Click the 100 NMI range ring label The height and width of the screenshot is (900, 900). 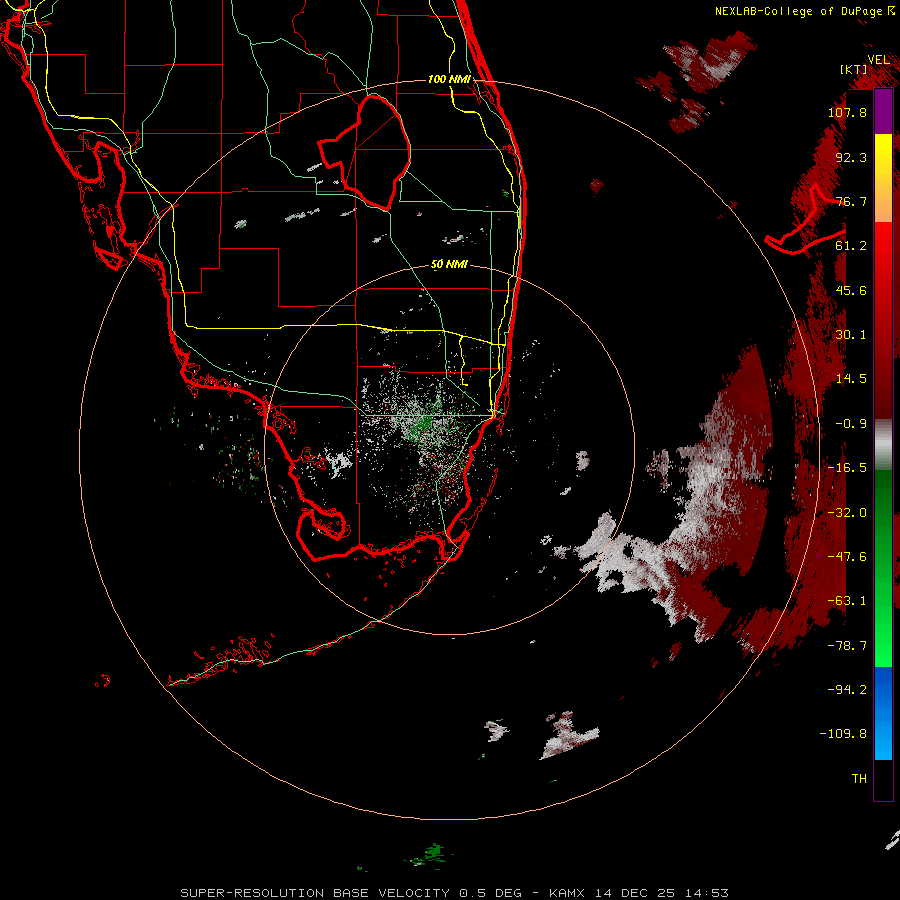pyautogui.click(x=449, y=79)
